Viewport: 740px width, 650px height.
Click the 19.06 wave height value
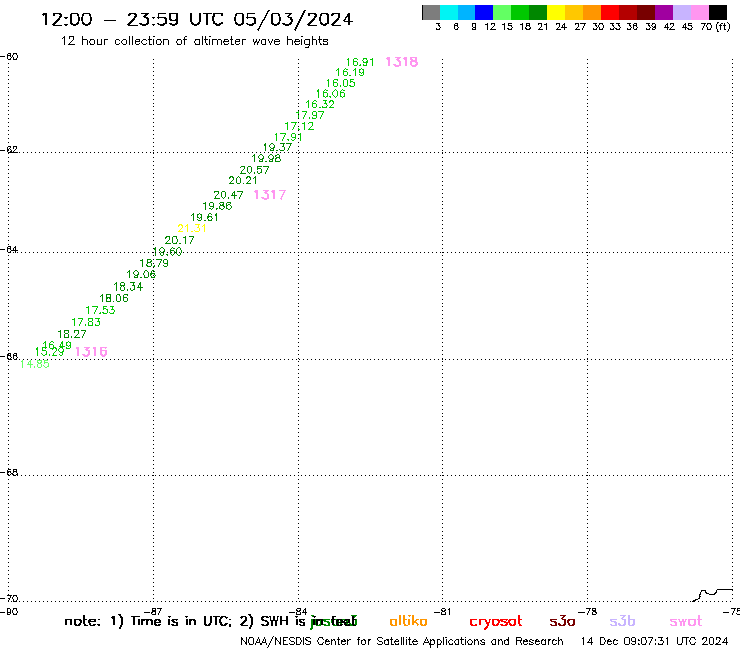click(x=141, y=275)
